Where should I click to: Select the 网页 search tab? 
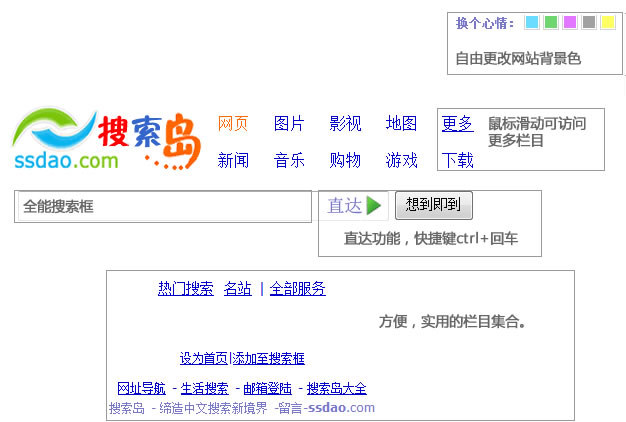point(233,124)
